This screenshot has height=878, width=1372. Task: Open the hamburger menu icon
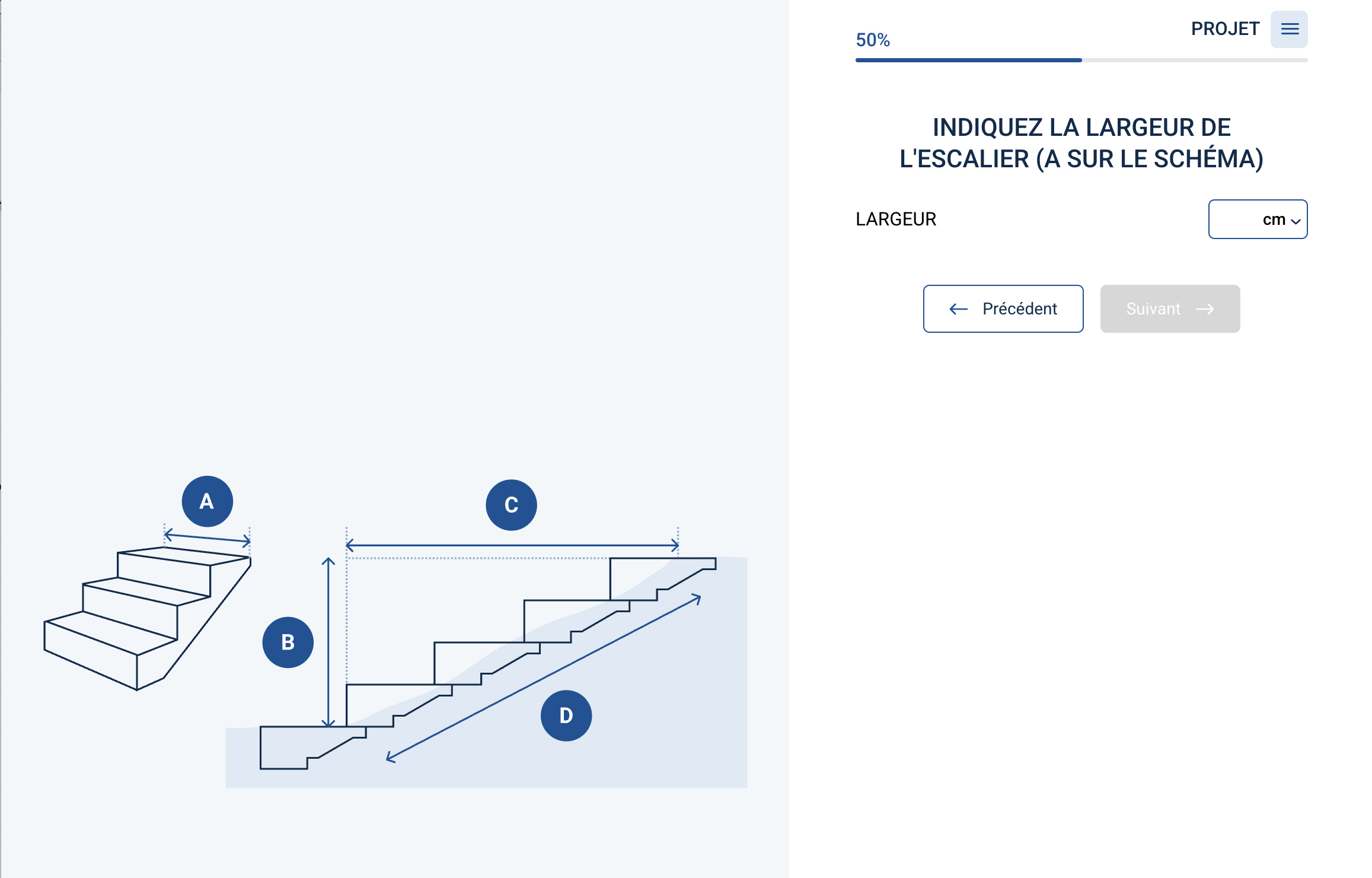point(1289,29)
